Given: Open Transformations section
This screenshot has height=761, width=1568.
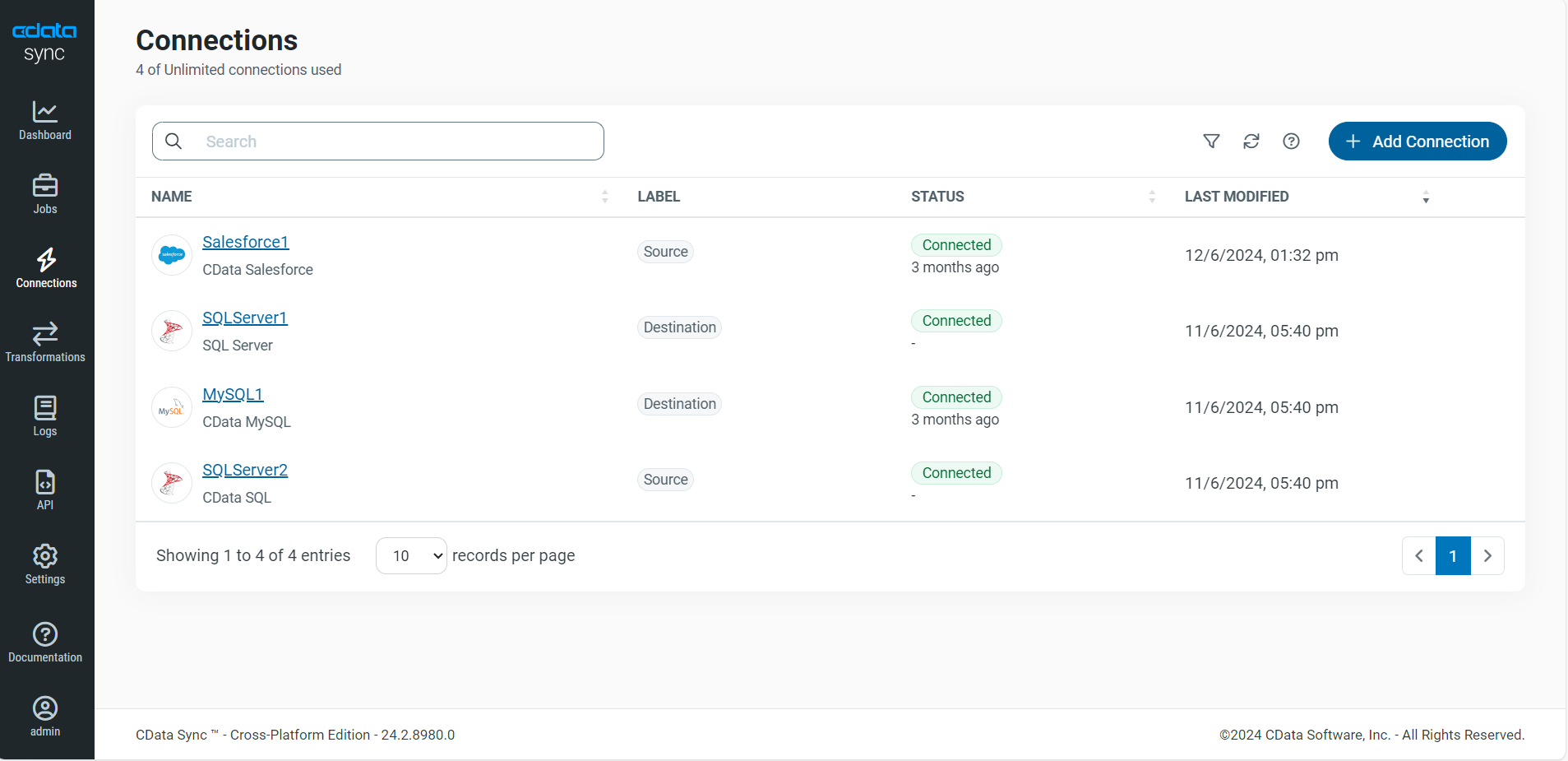Looking at the screenshot, I should pos(45,342).
